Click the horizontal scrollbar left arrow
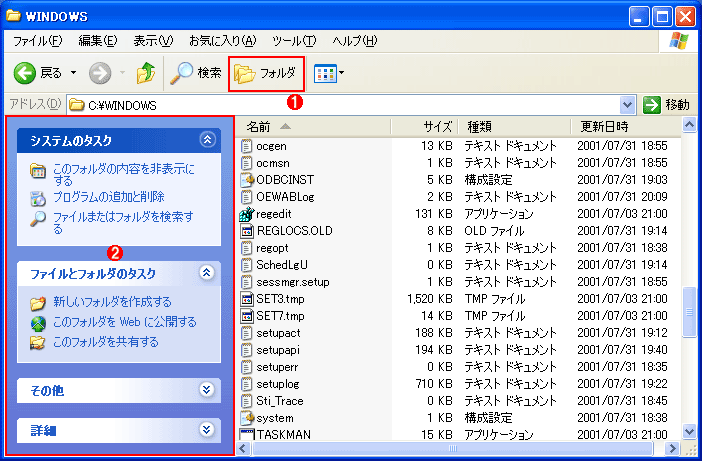The height and width of the screenshot is (461, 702). [x=243, y=448]
